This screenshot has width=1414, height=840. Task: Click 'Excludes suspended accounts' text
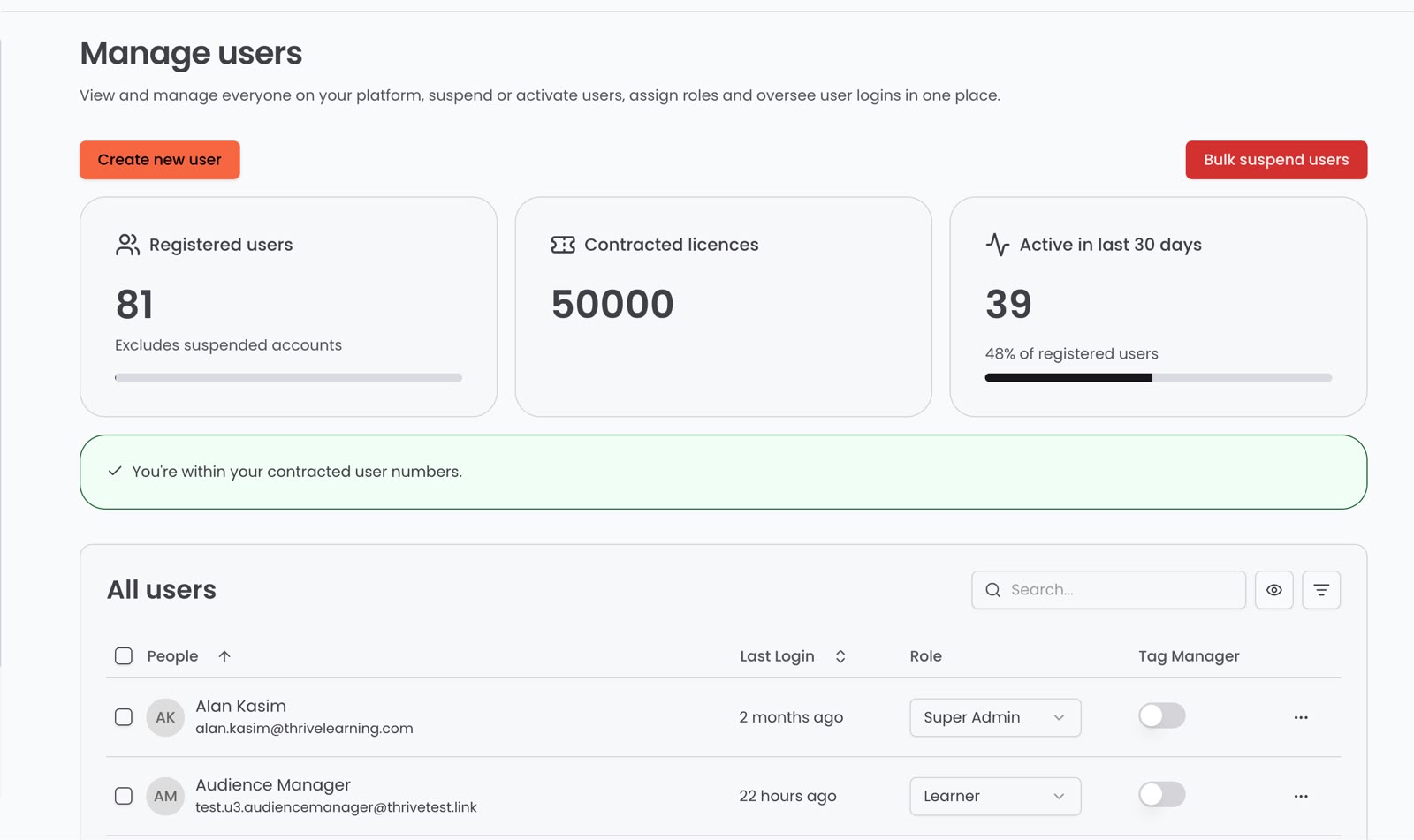pyautogui.click(x=228, y=345)
